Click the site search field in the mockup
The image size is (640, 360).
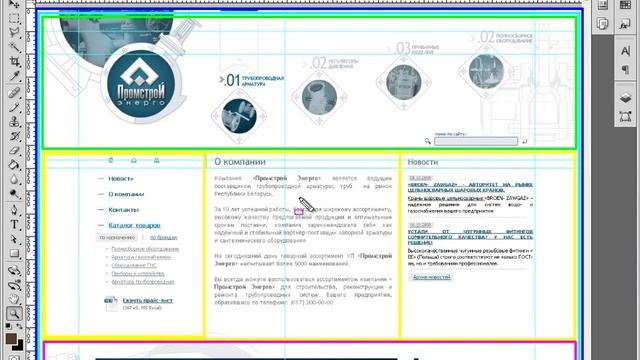476,141
